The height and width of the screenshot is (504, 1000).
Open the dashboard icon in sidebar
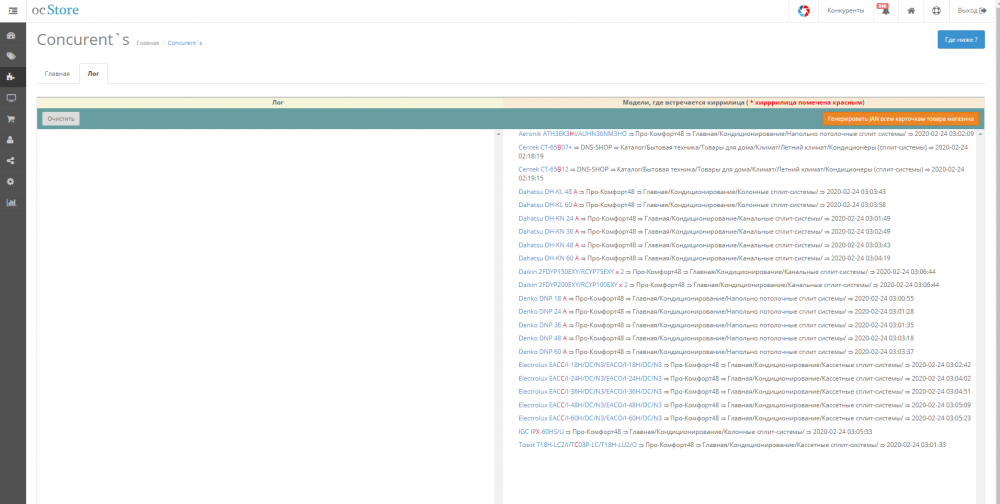pos(11,34)
